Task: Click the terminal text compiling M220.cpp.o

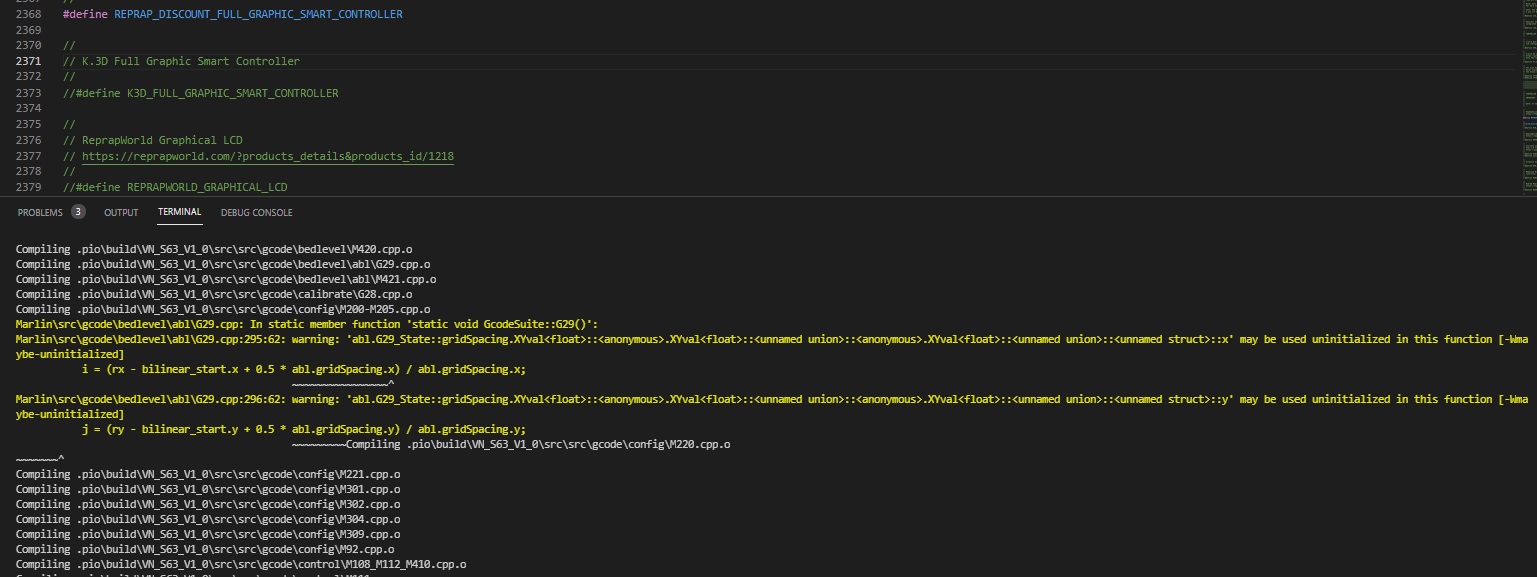Action: [537, 444]
